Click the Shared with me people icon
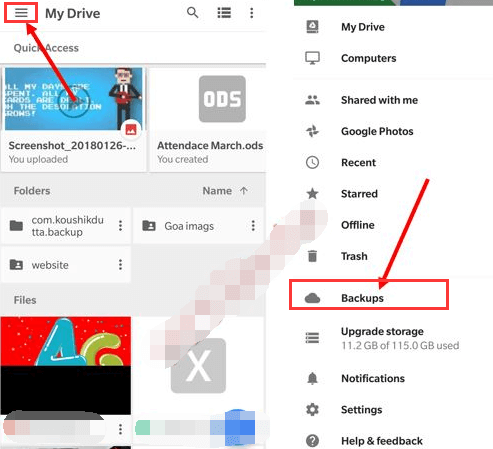493x449 pixels. click(x=312, y=100)
